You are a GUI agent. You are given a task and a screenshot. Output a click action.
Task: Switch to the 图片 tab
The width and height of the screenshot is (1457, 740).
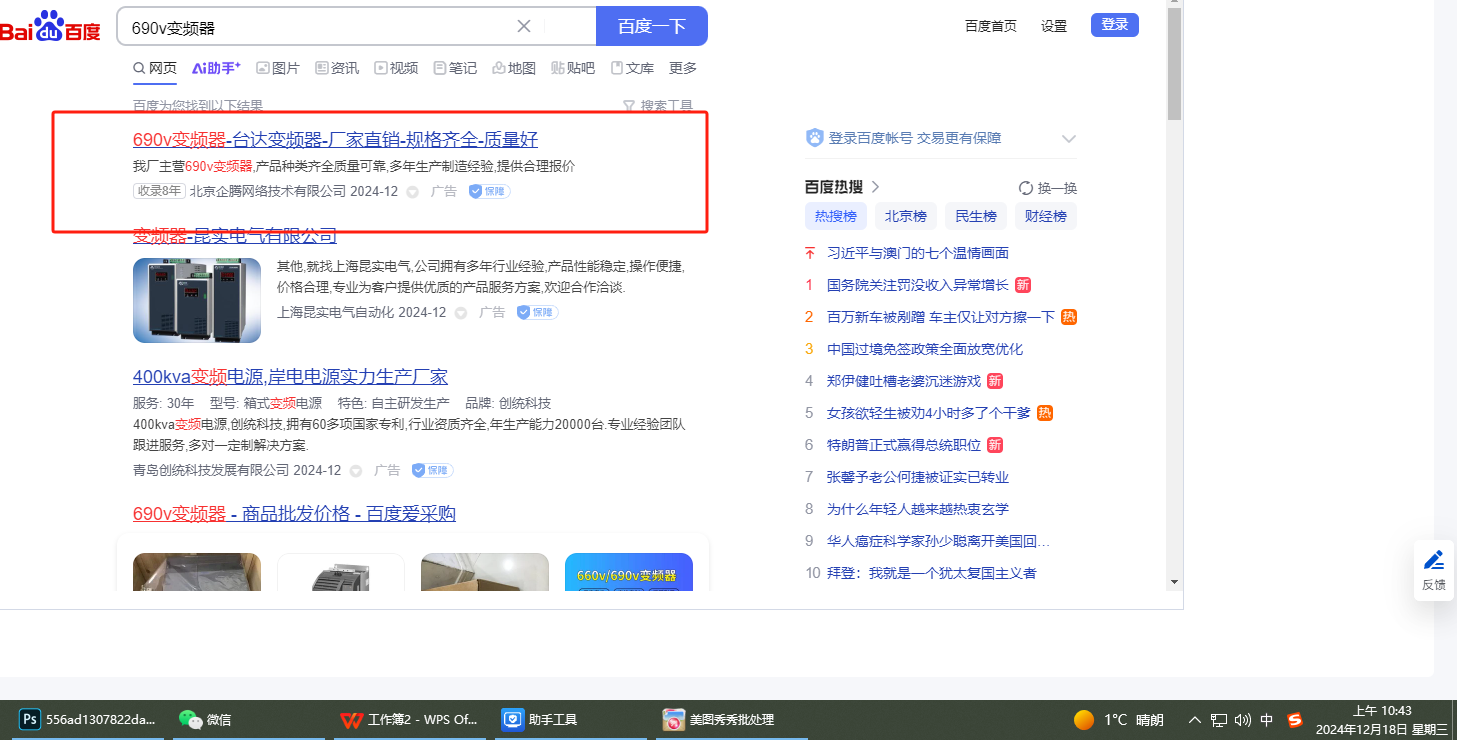278,68
